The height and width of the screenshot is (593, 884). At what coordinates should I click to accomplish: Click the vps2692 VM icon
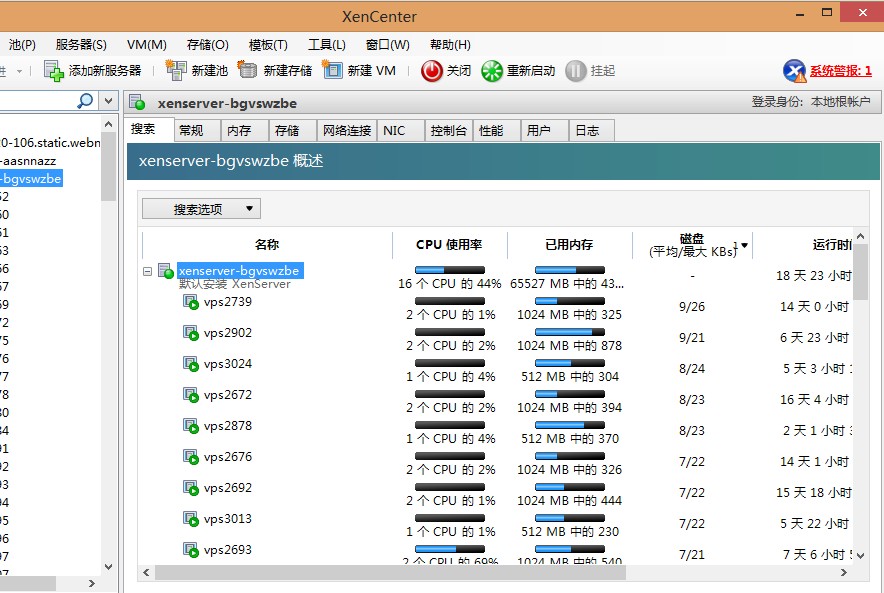[x=191, y=488]
